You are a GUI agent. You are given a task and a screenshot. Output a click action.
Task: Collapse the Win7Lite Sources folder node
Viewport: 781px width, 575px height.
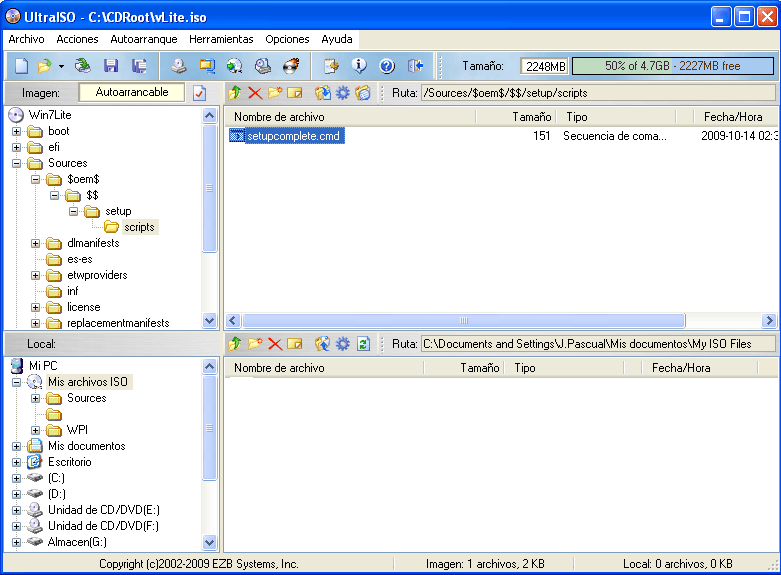(x=16, y=163)
